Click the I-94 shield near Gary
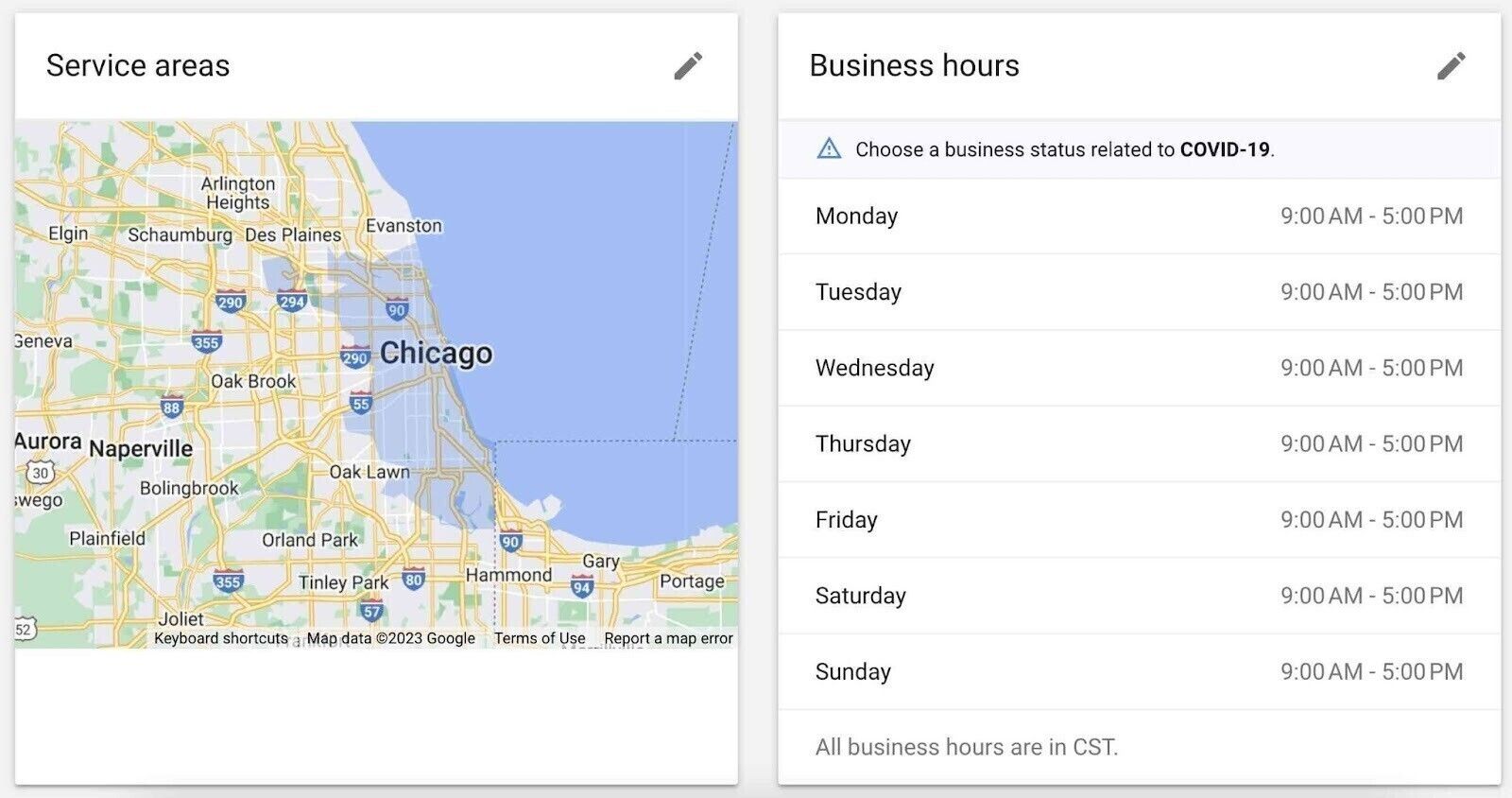The height and width of the screenshot is (798, 1512). (581, 587)
